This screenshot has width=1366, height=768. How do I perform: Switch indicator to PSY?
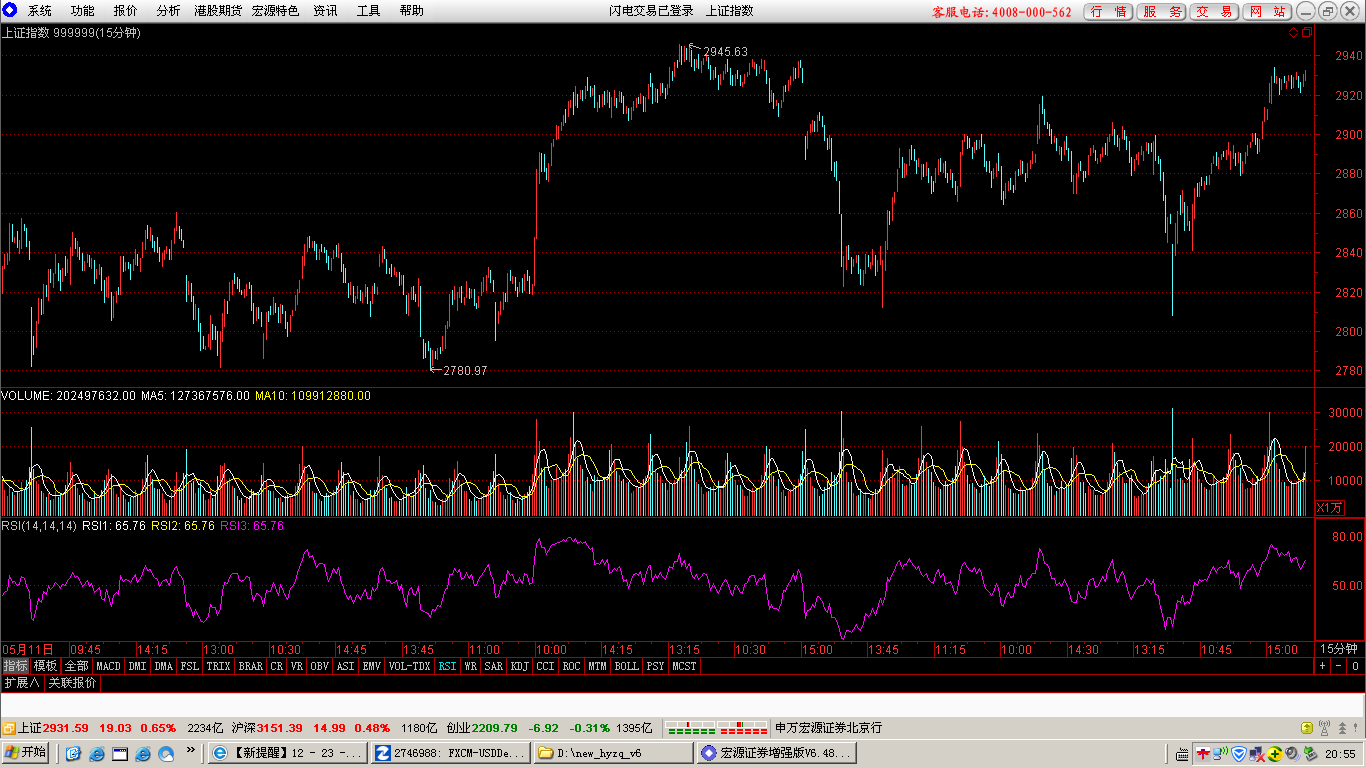point(655,665)
